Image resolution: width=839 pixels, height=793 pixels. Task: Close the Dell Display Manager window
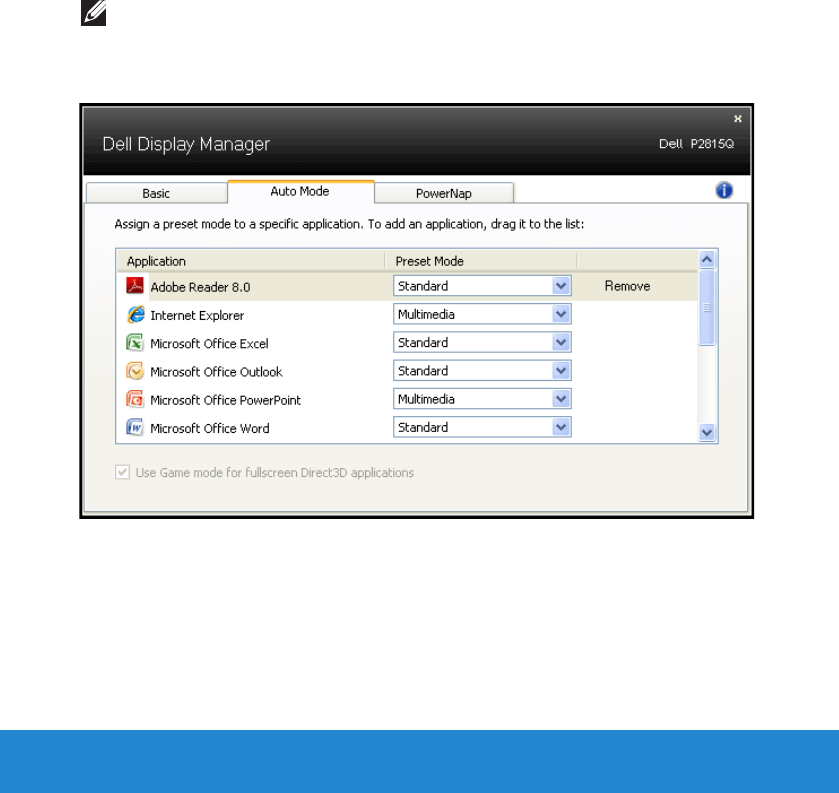(738, 119)
